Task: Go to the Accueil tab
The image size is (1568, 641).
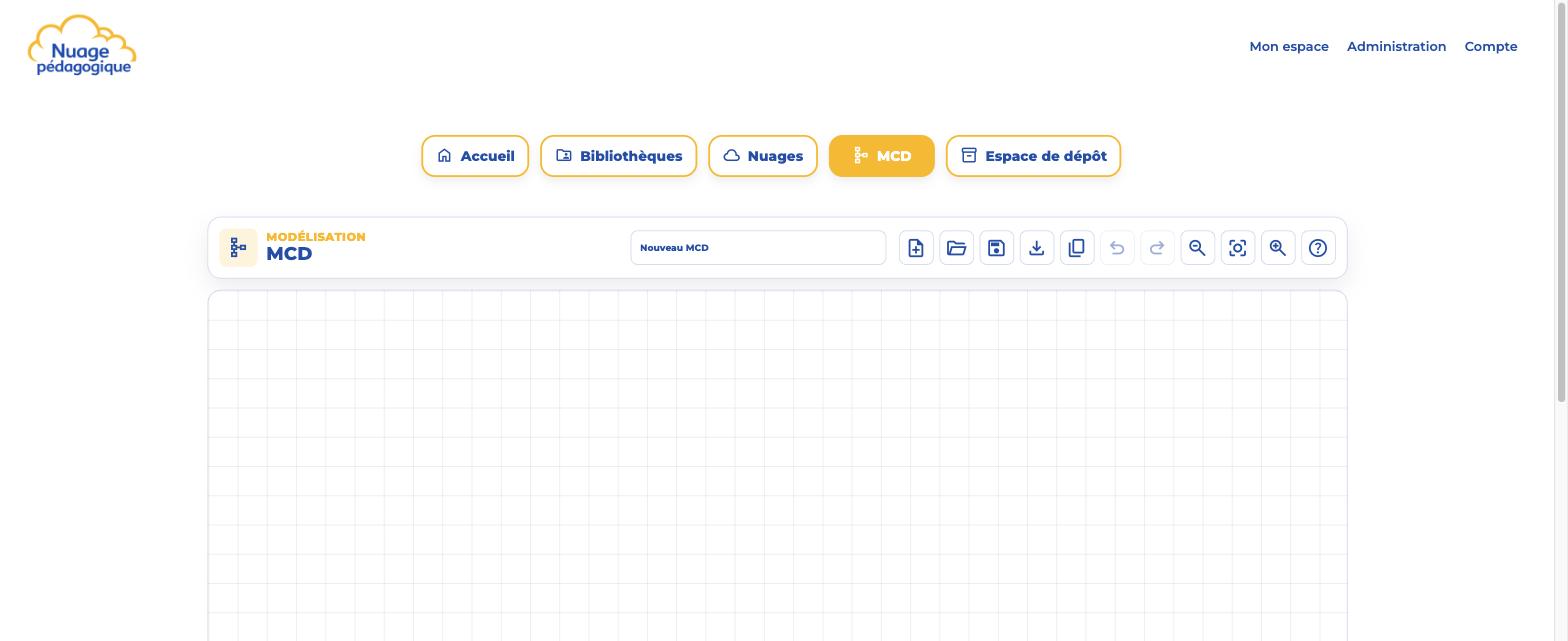Action: pos(475,156)
